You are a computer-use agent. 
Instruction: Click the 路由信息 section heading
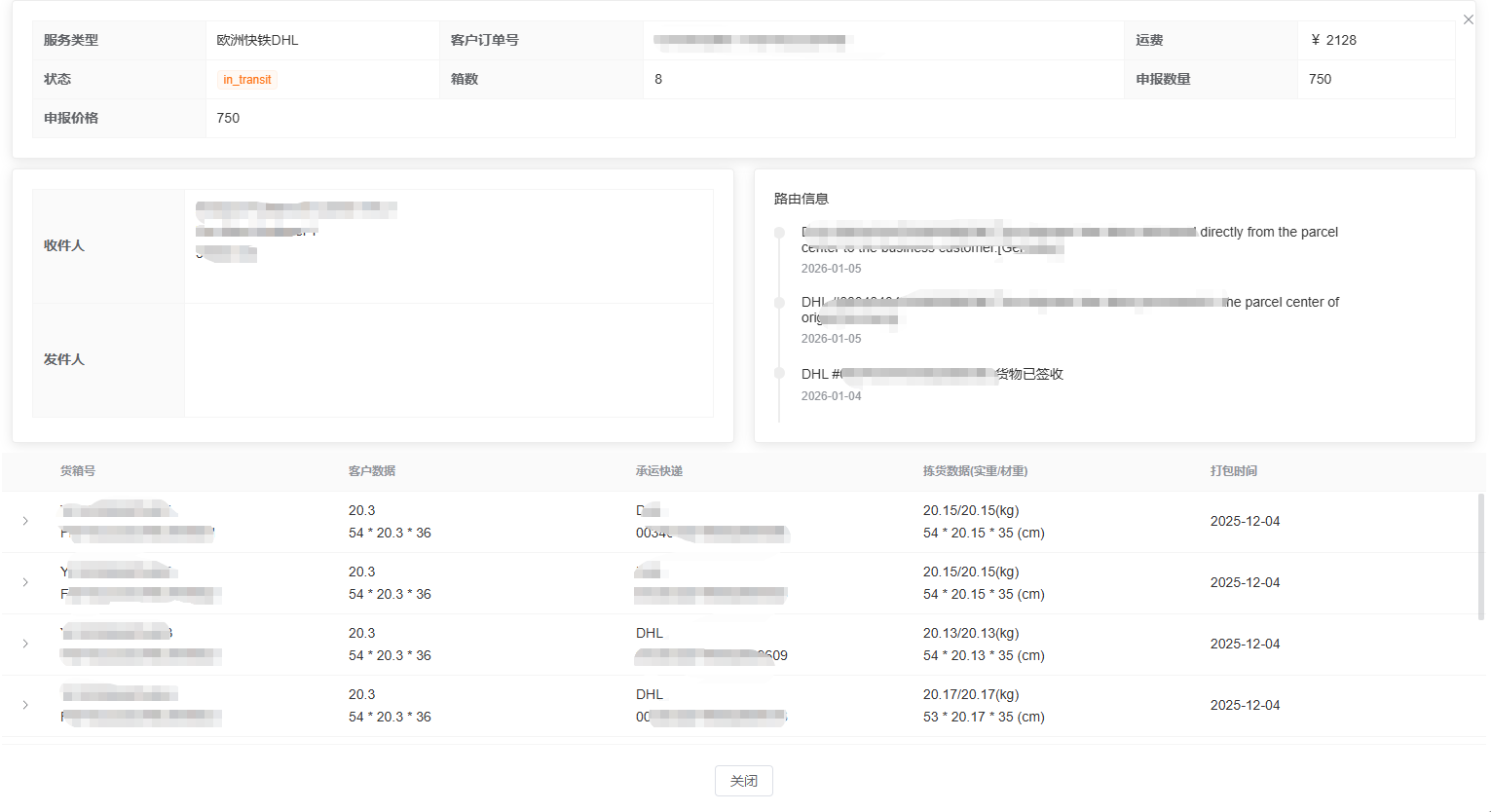click(x=801, y=199)
